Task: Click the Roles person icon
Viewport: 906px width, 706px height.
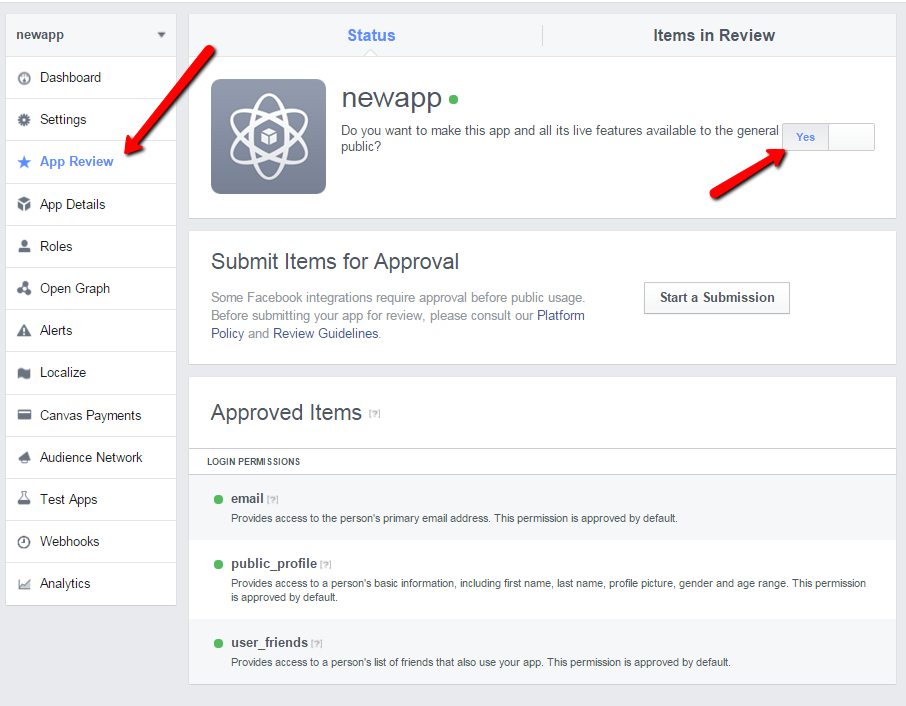Action: 24,247
